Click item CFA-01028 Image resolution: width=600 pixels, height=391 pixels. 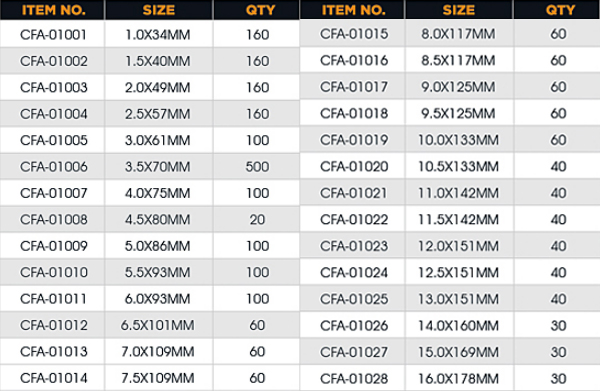[354, 379]
